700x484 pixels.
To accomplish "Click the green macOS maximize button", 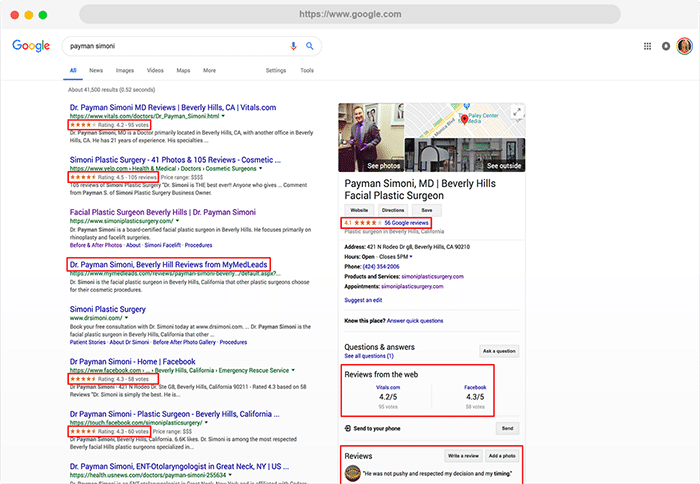I will coord(43,15).
